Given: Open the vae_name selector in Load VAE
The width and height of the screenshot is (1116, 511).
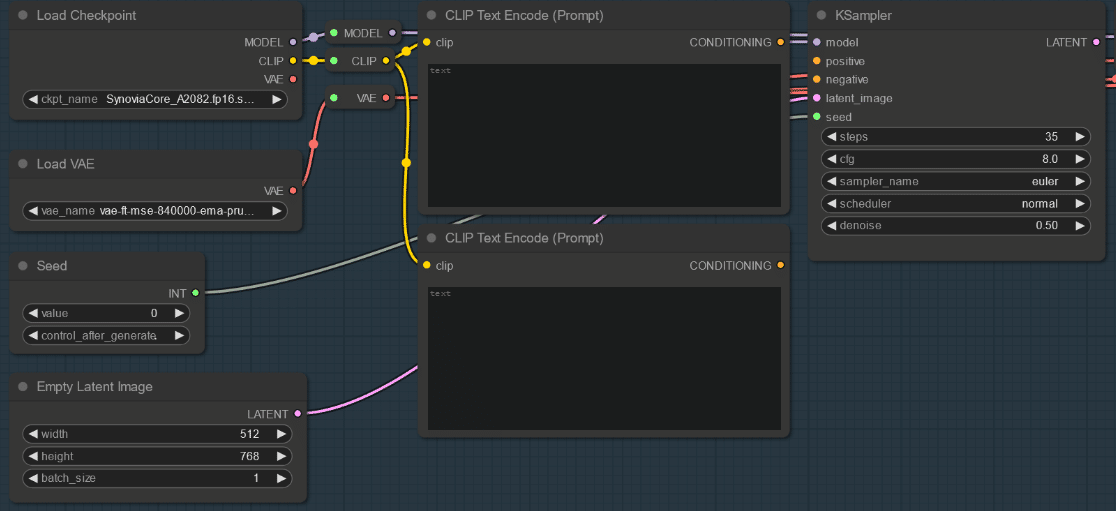Looking at the screenshot, I should 155,211.
